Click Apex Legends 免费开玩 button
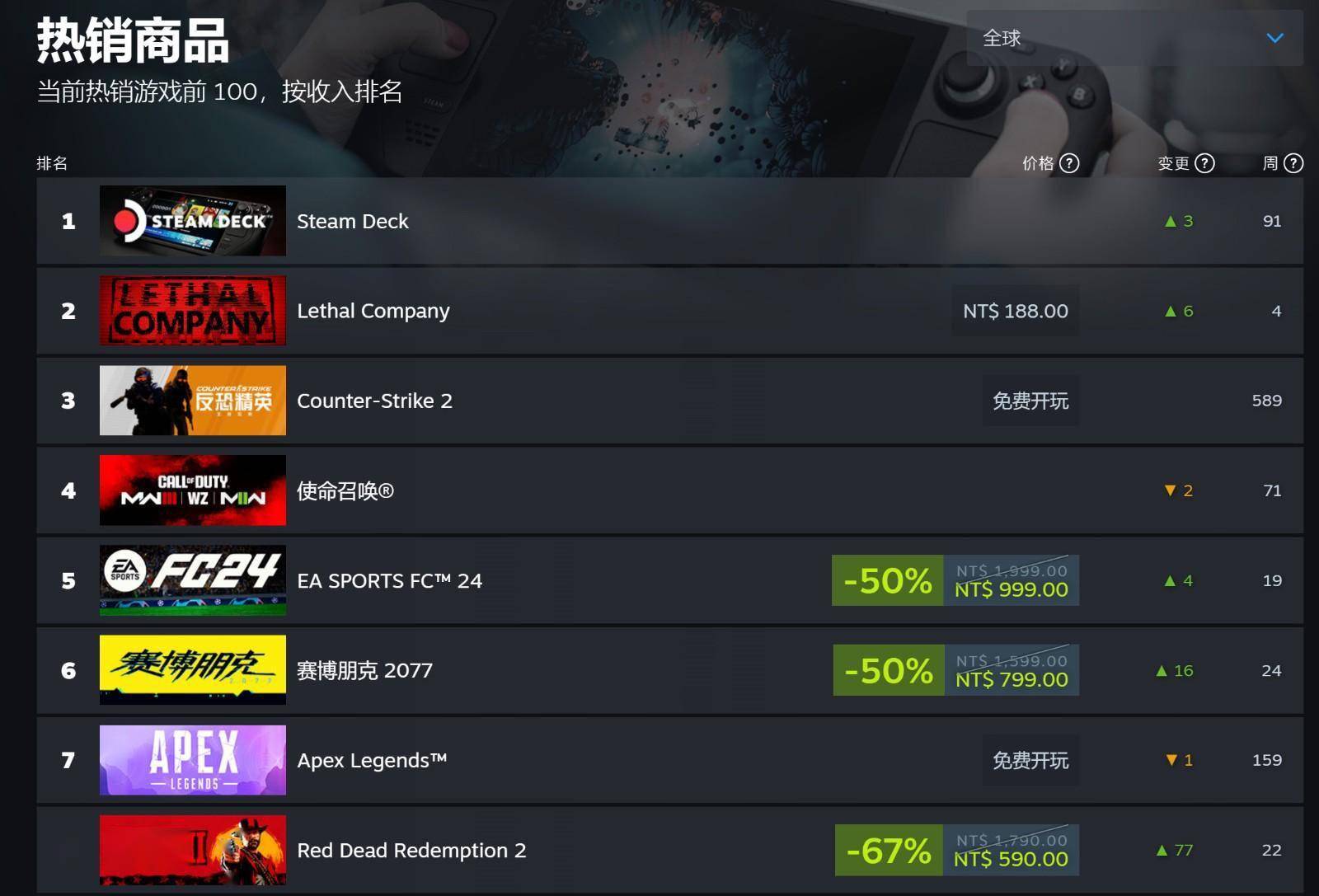Image resolution: width=1319 pixels, height=896 pixels. pyautogui.click(x=1030, y=760)
